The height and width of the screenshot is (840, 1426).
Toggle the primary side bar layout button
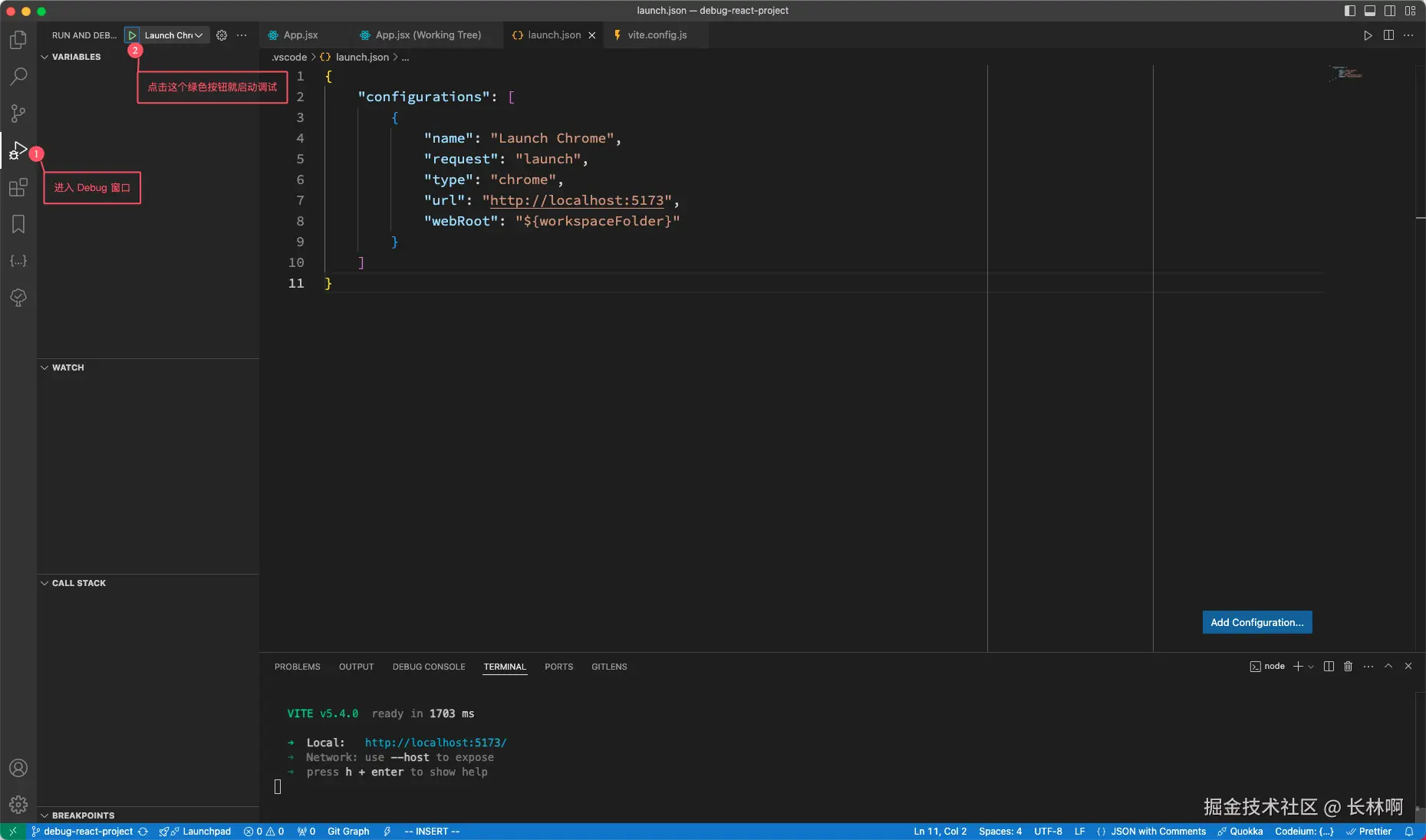click(1350, 11)
